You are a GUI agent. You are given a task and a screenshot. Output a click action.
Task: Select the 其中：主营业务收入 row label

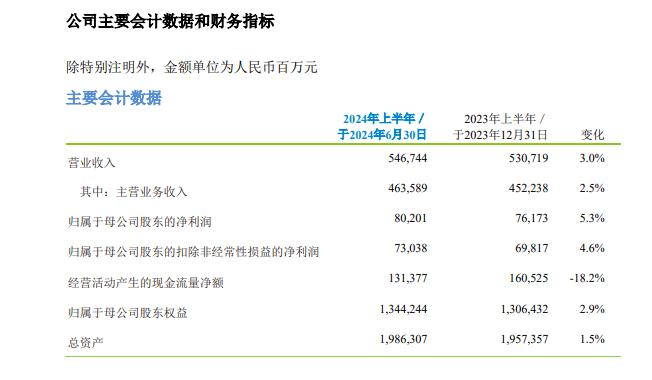pos(133,192)
